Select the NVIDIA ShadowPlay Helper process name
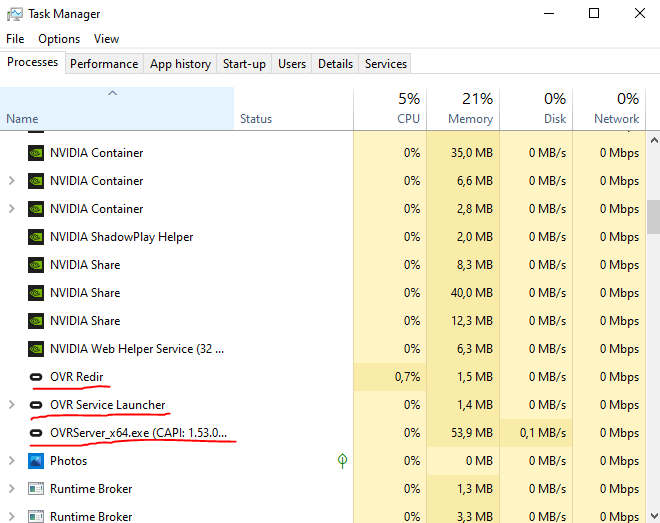Image resolution: width=660 pixels, height=523 pixels. 121,237
